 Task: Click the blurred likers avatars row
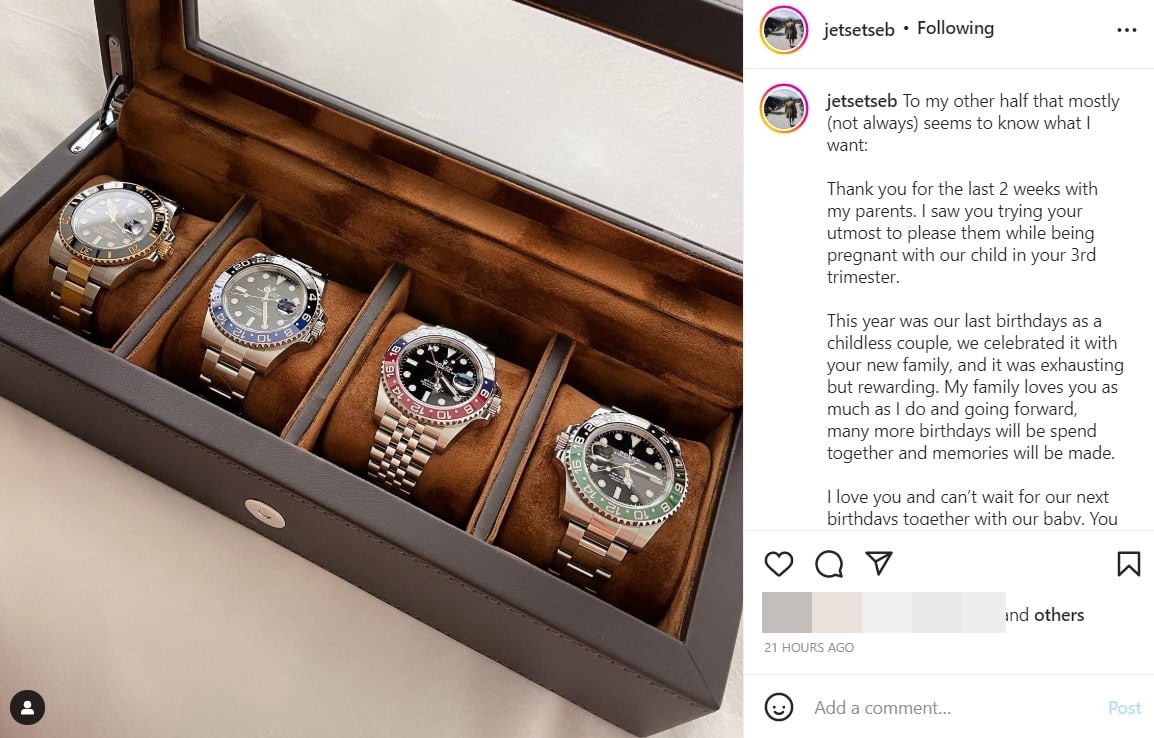point(883,612)
